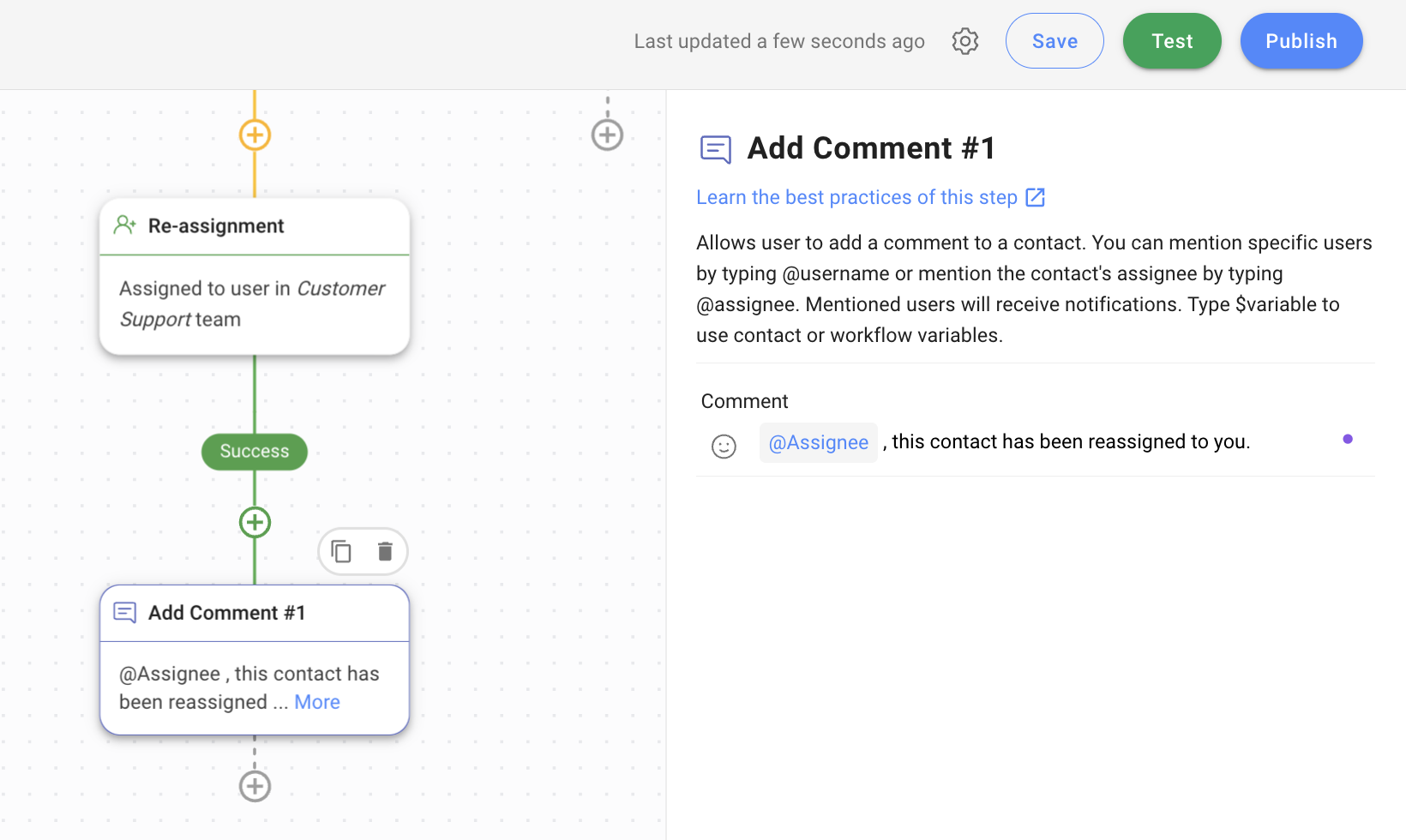Click the green Test button
The height and width of the screenshot is (840, 1406).
pos(1171,41)
